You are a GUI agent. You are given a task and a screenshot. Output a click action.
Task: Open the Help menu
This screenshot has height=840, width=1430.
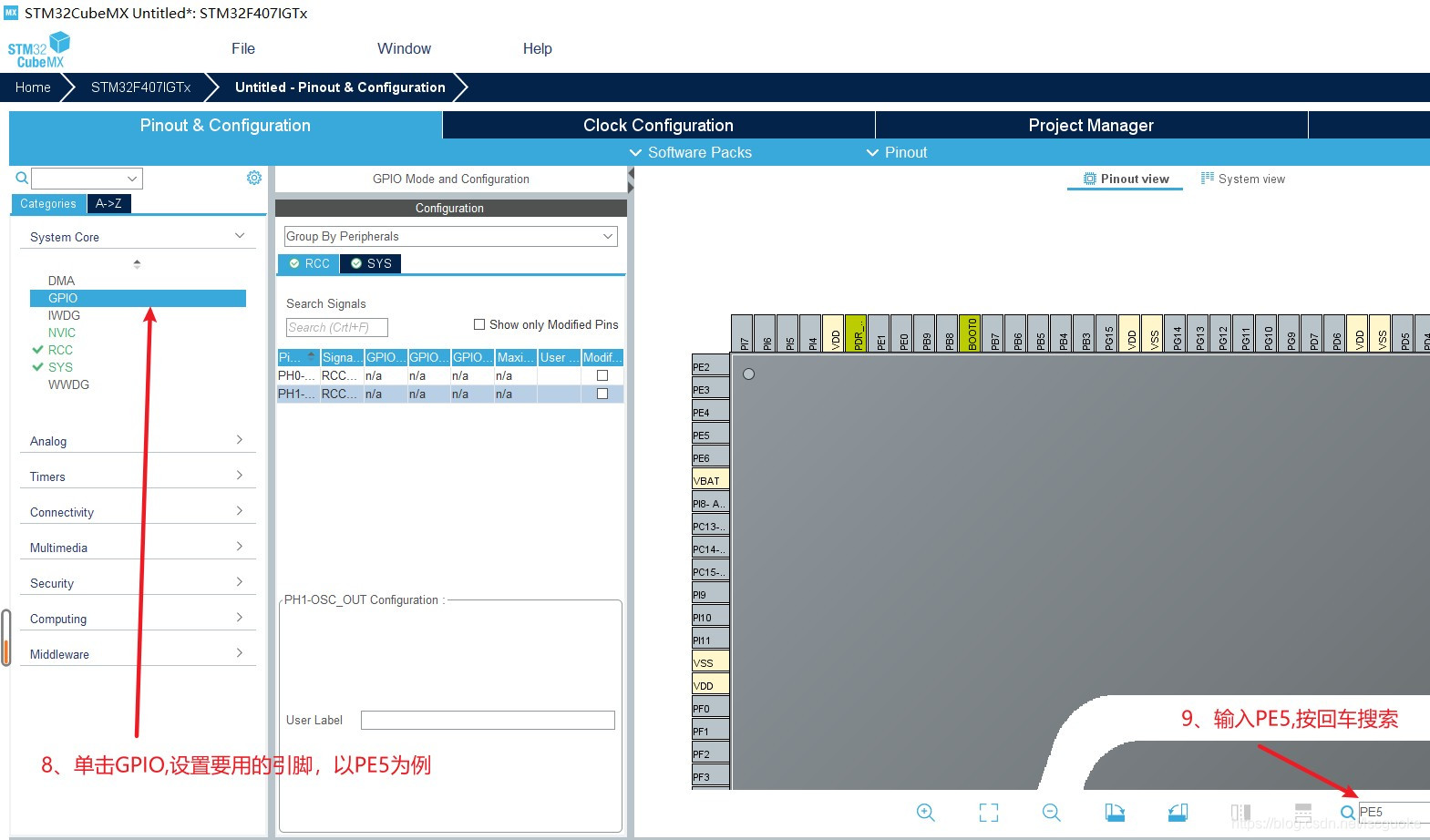[x=537, y=48]
